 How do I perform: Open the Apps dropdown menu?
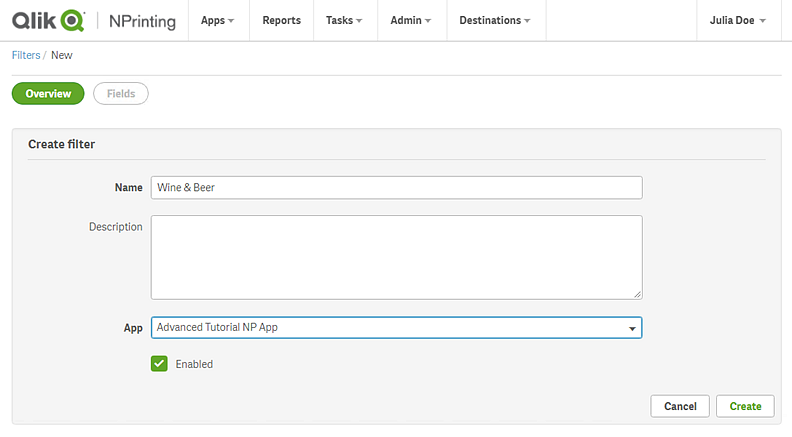point(218,20)
